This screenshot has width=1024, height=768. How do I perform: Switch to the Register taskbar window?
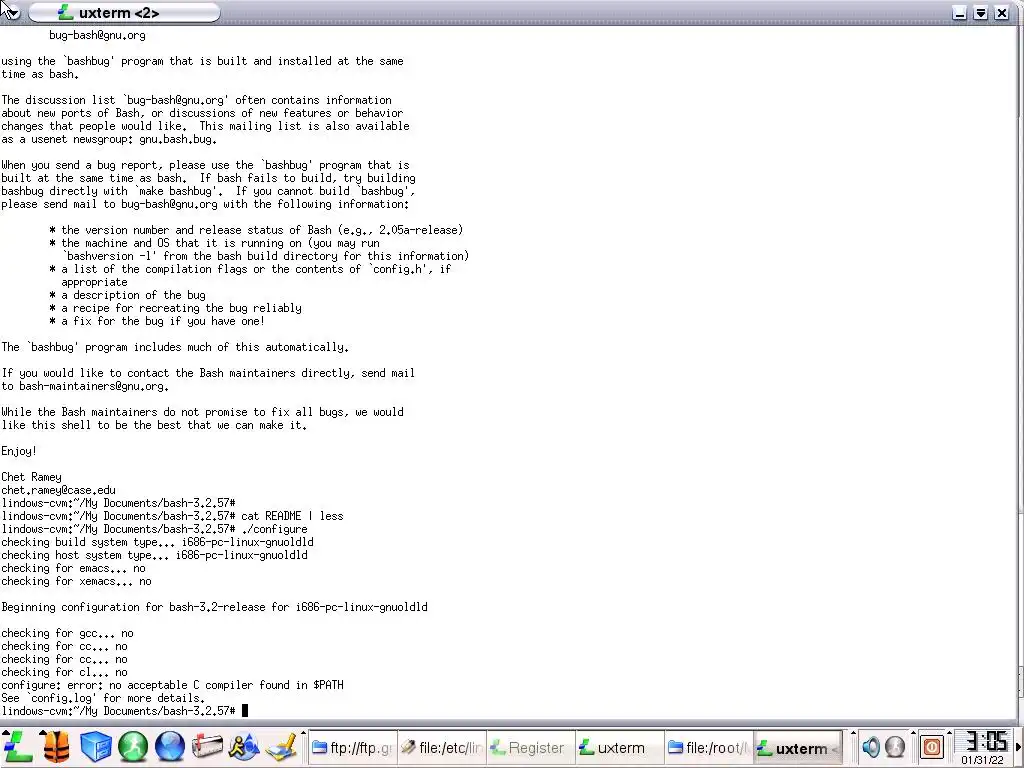530,748
